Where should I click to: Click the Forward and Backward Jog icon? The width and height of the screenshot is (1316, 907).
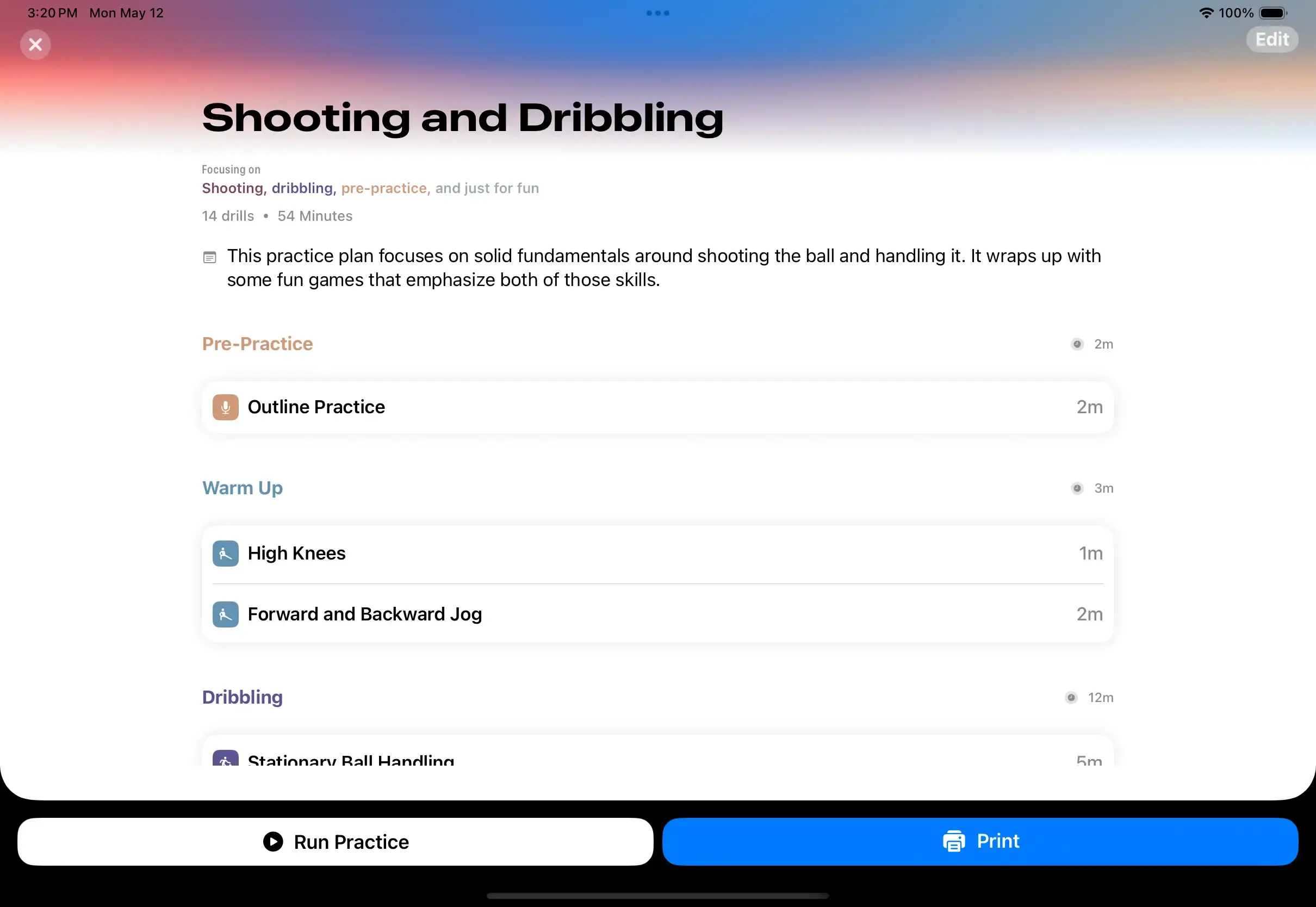click(226, 614)
